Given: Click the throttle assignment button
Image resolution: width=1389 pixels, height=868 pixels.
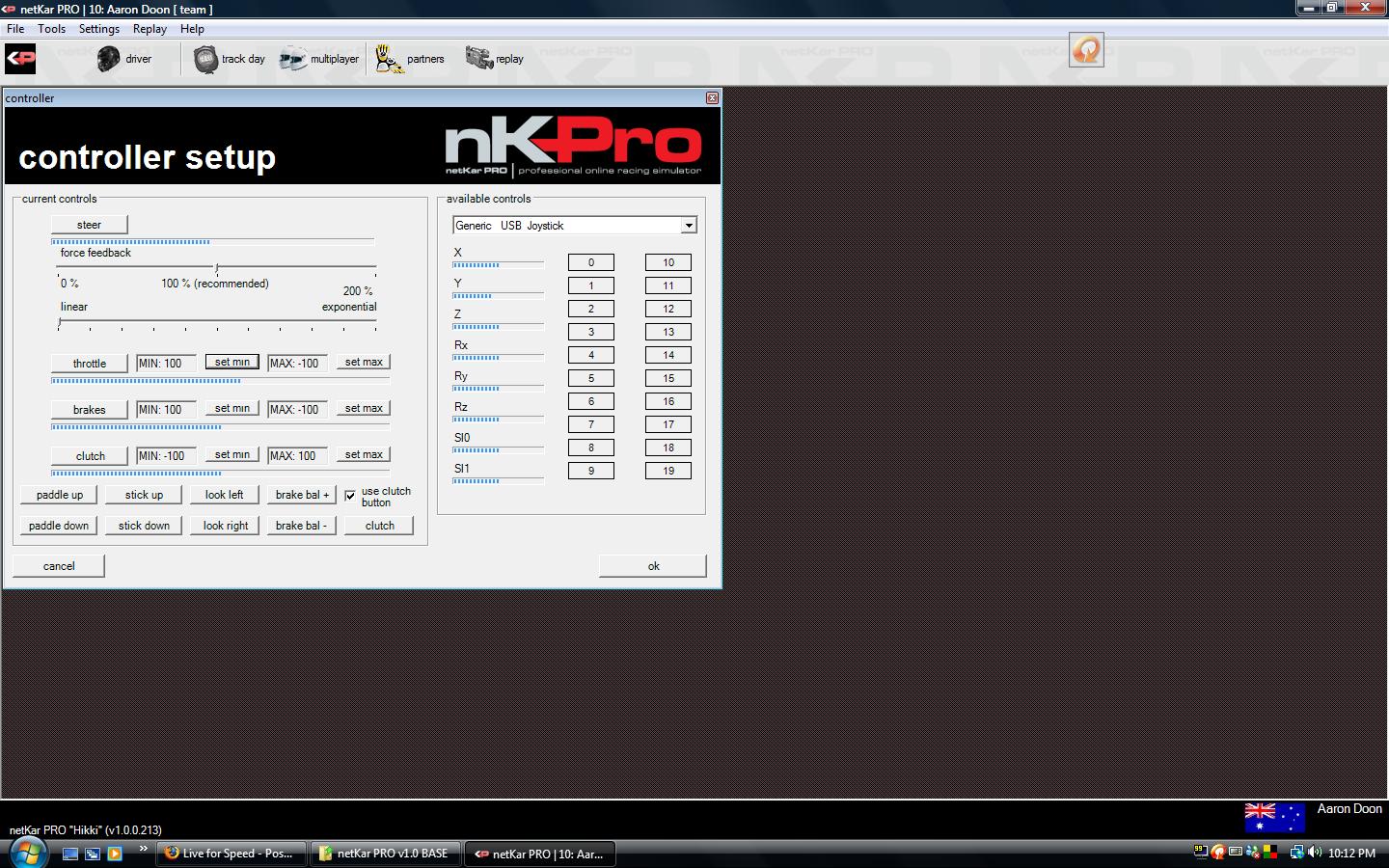Looking at the screenshot, I should tap(90, 364).
